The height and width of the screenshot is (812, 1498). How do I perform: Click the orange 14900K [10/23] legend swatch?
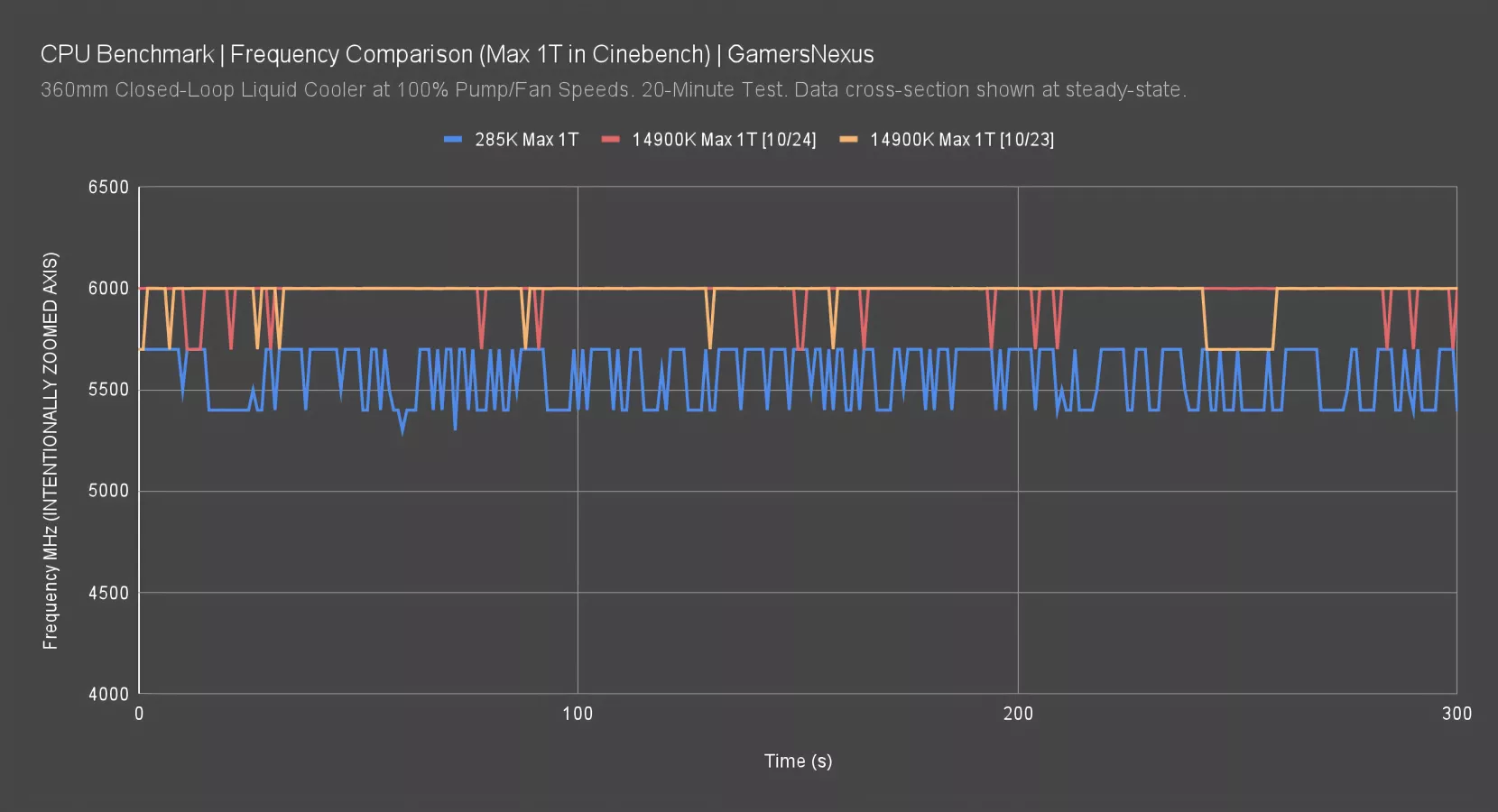[848, 140]
